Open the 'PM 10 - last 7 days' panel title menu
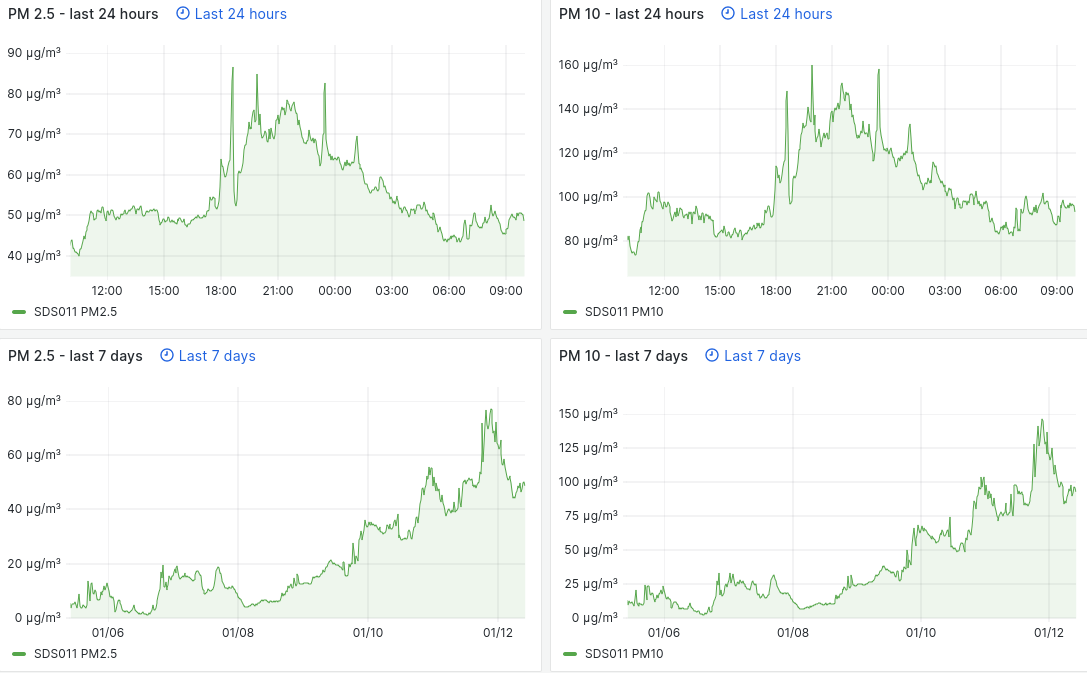 pos(623,356)
